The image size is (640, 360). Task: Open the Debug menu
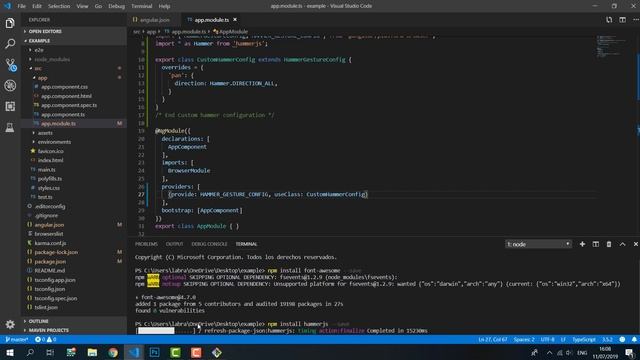(x=116, y=6)
